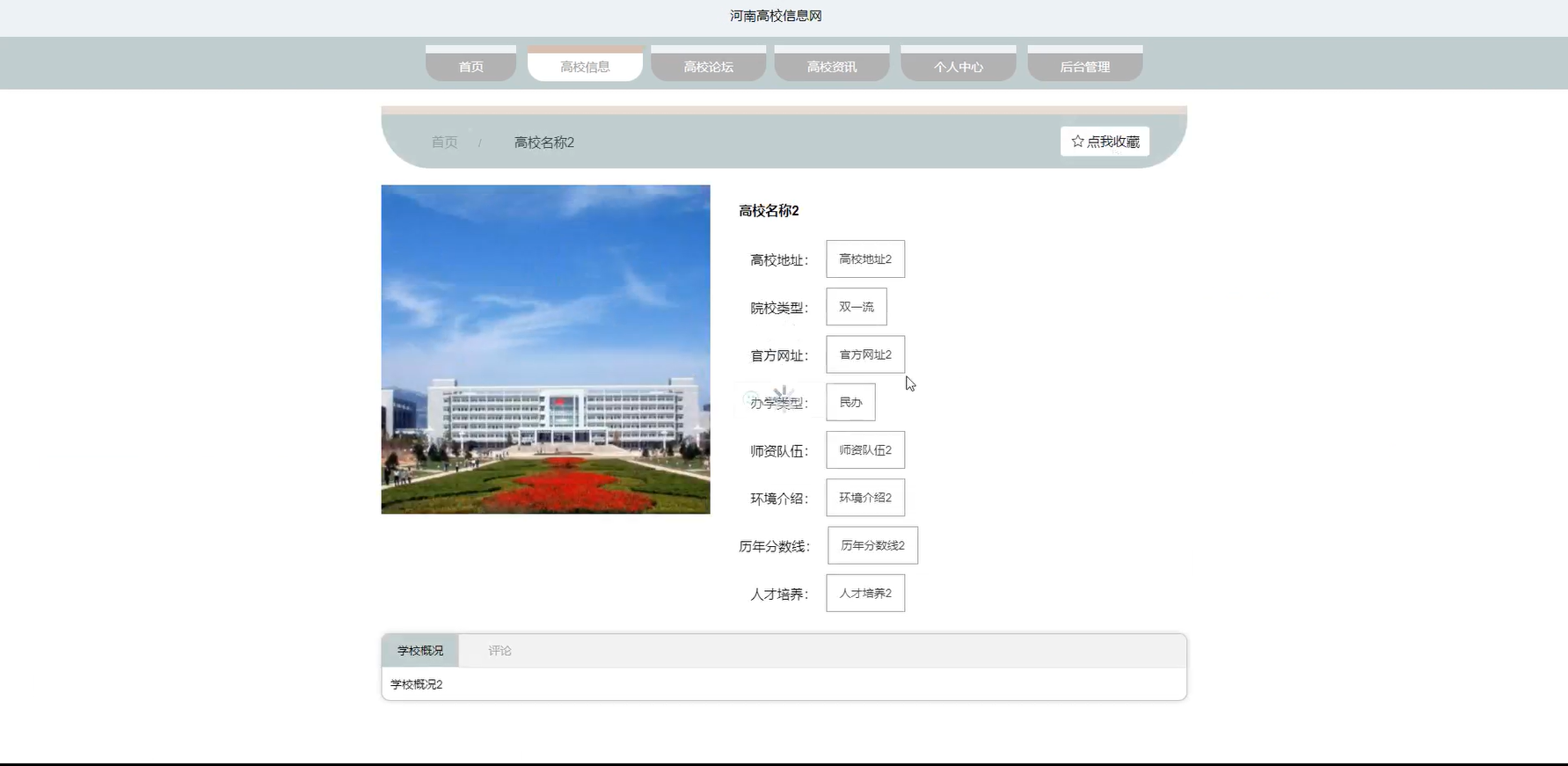Click the 双一流 value box
This screenshot has height=766, width=1568.
[857, 307]
